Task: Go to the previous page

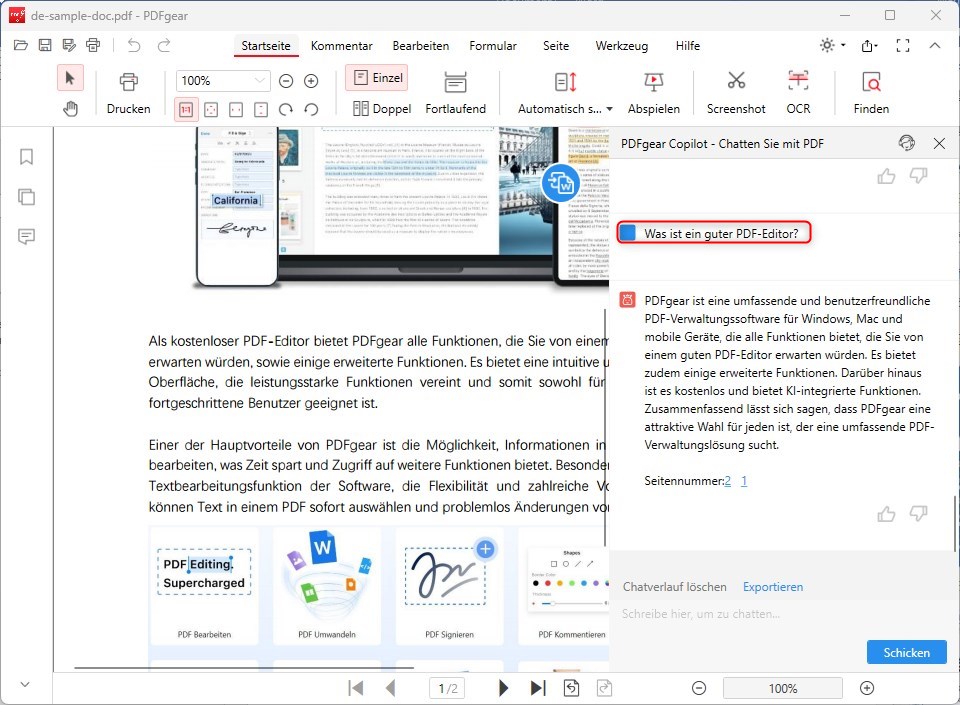Action: click(x=391, y=688)
